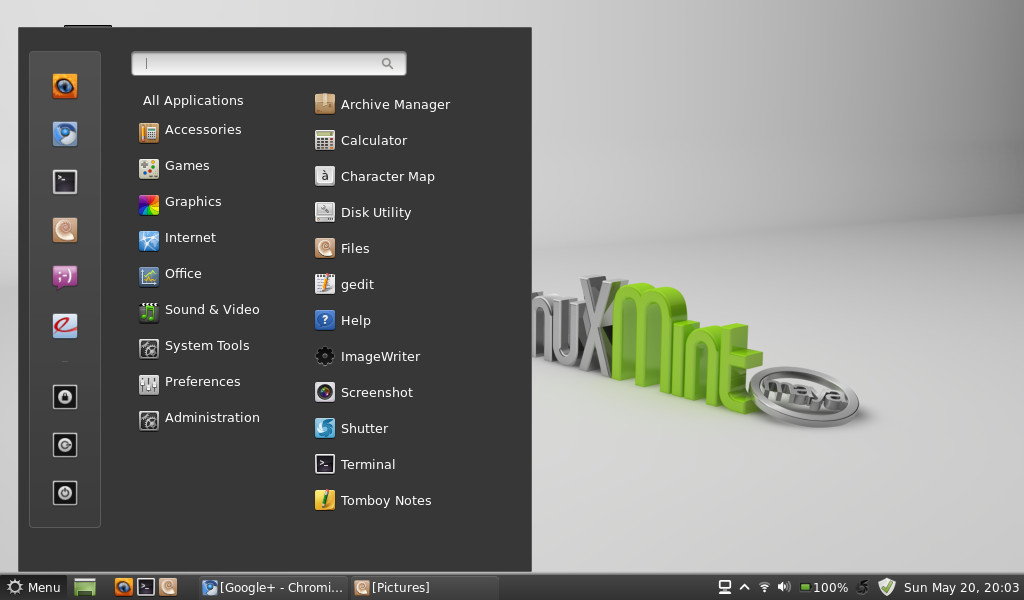Open Terminal from the favorites sidebar
Viewport: 1024px width, 600px height.
pos(64,181)
